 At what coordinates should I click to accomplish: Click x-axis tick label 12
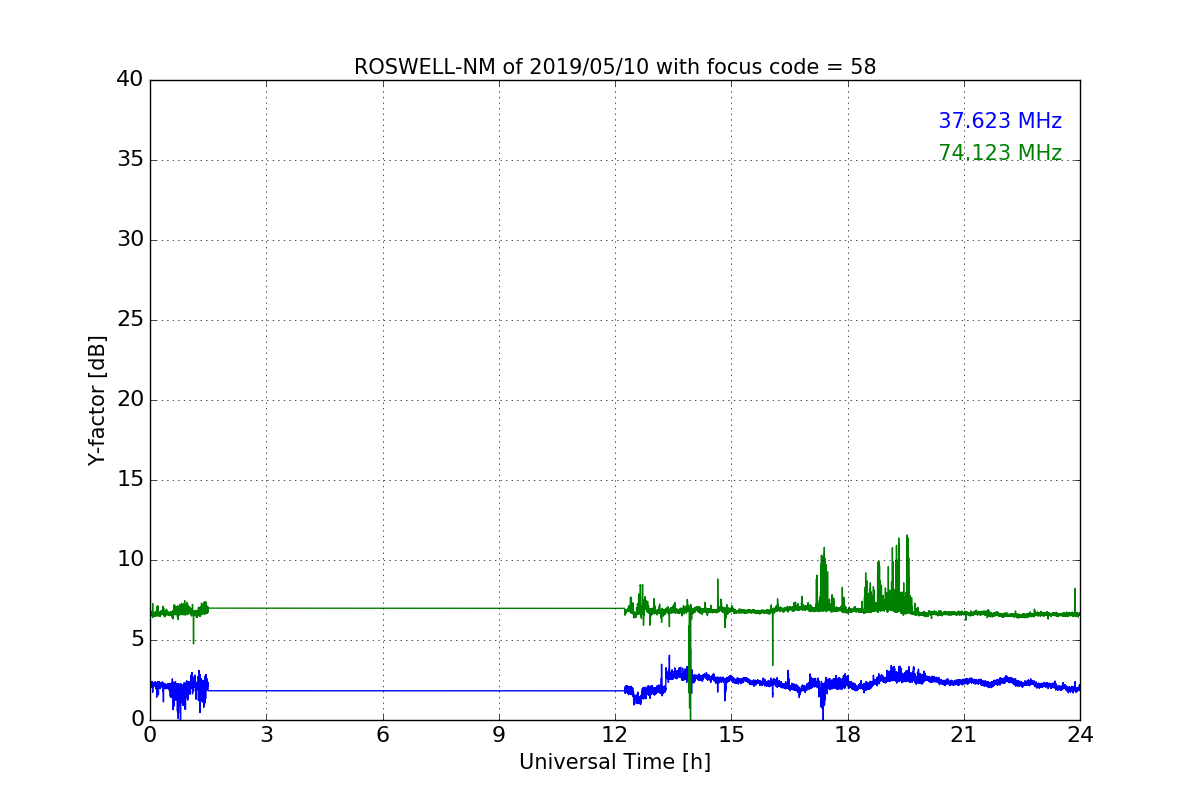click(615, 735)
